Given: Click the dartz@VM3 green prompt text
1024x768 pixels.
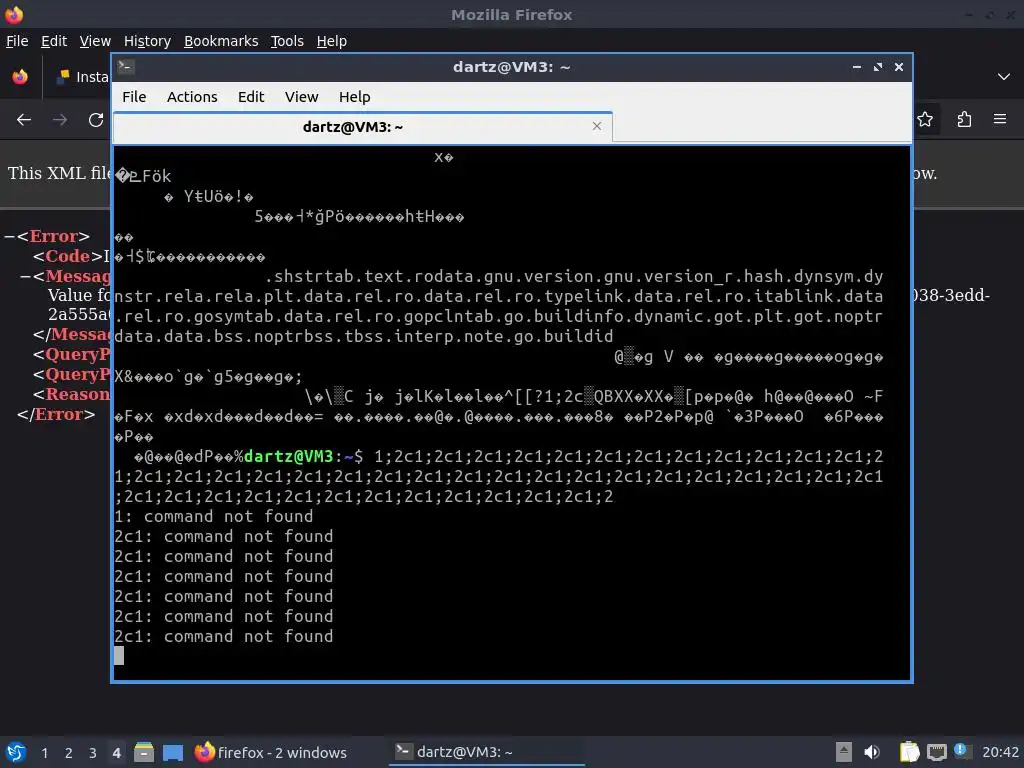Looking at the screenshot, I should point(288,456).
